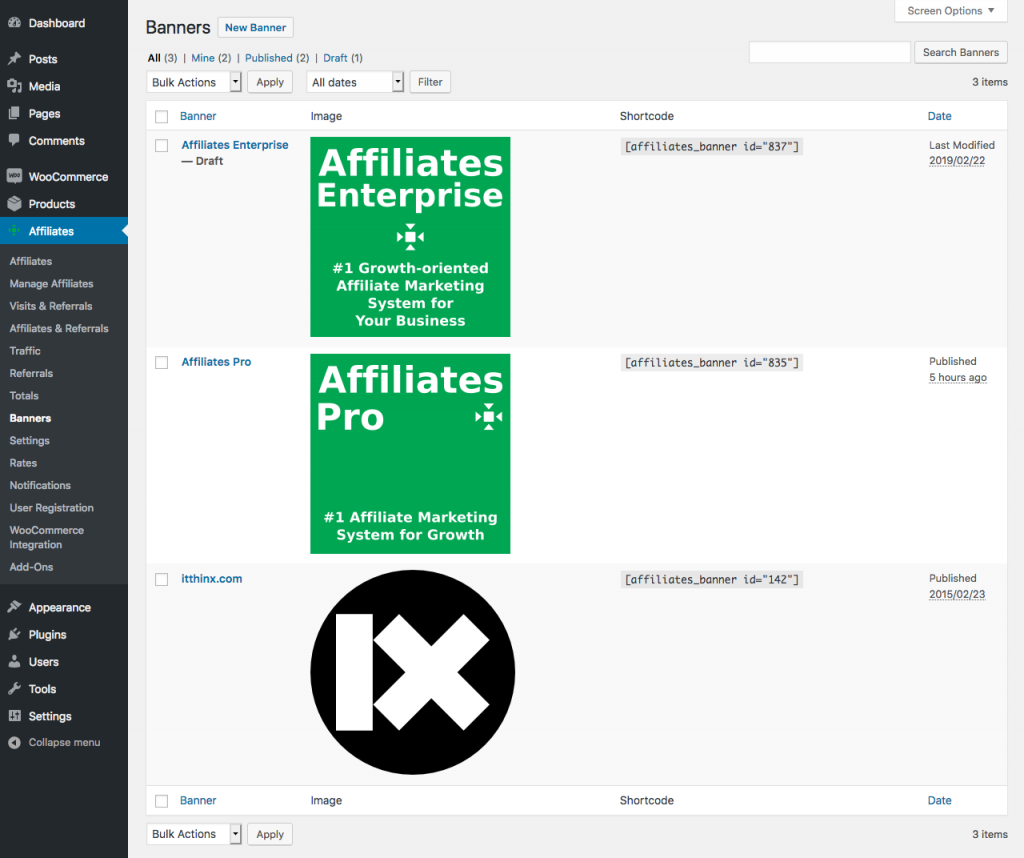The image size is (1024, 858).
Task: Expand the Screen Options panel
Action: 951,10
